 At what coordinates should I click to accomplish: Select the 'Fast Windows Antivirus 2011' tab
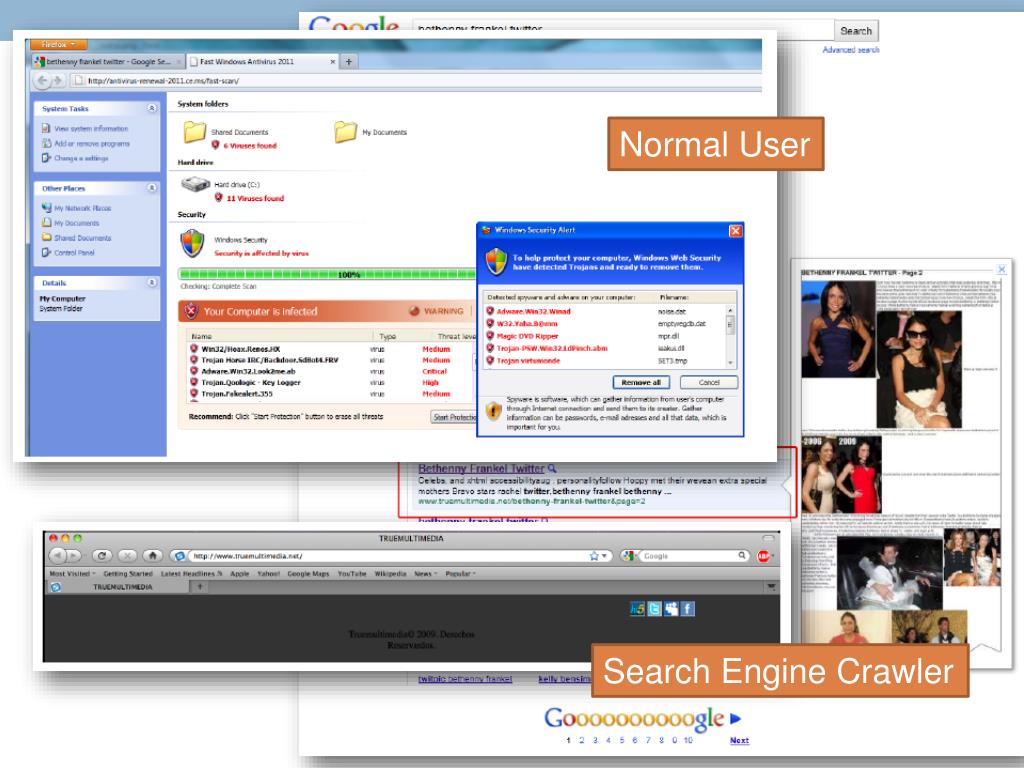247,61
